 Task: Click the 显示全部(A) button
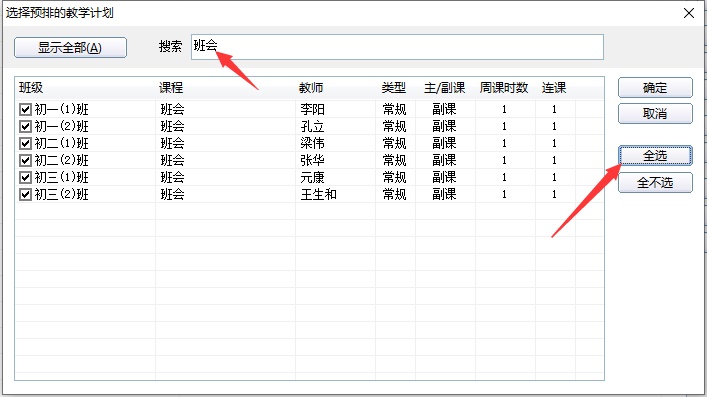(x=70, y=47)
